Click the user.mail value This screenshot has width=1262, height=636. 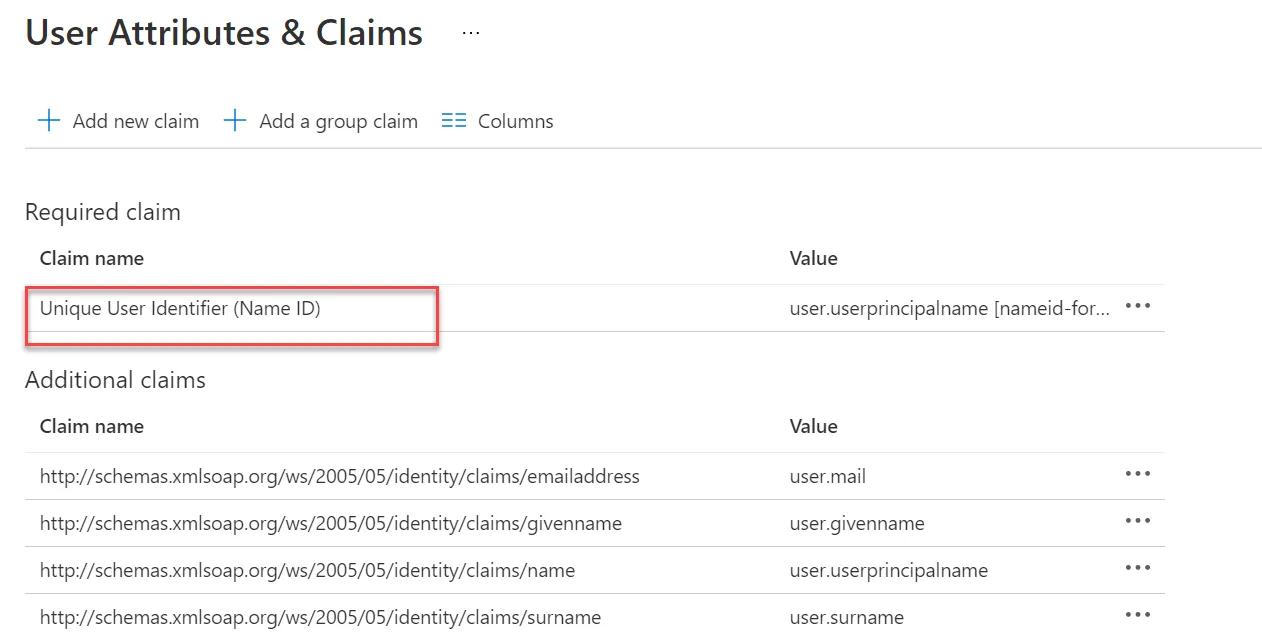(828, 477)
